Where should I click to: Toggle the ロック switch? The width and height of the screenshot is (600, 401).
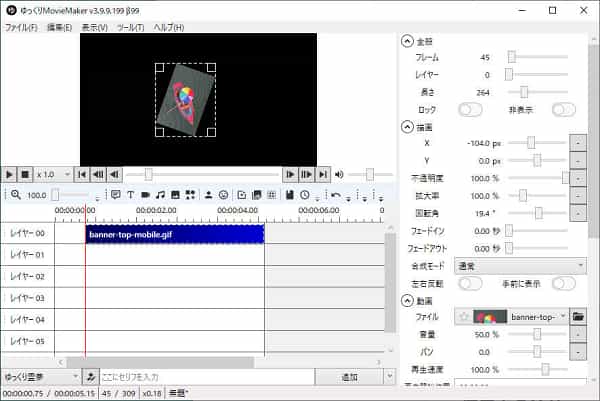pyautogui.click(x=470, y=110)
